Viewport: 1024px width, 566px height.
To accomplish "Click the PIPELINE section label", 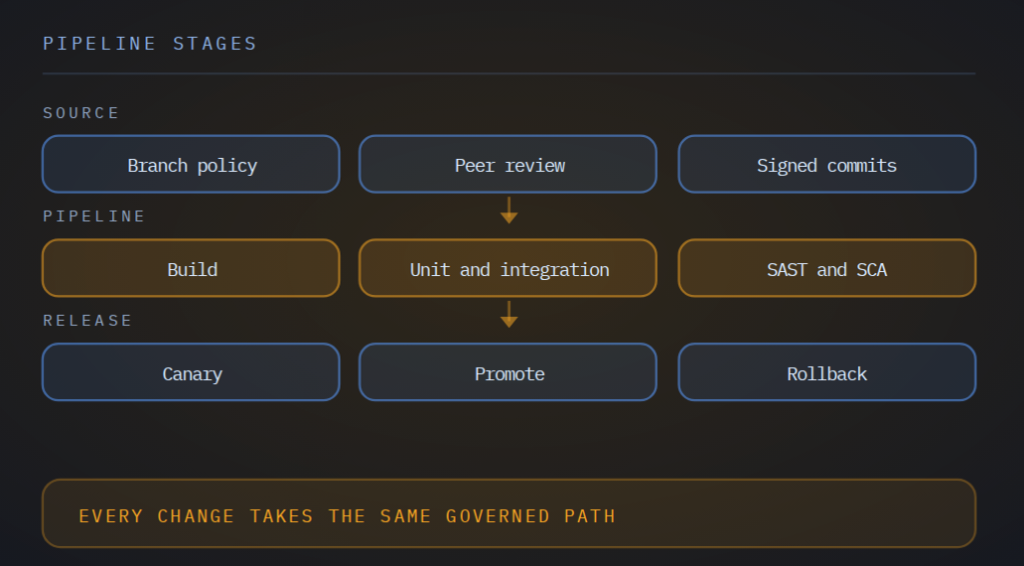I will click(94, 216).
